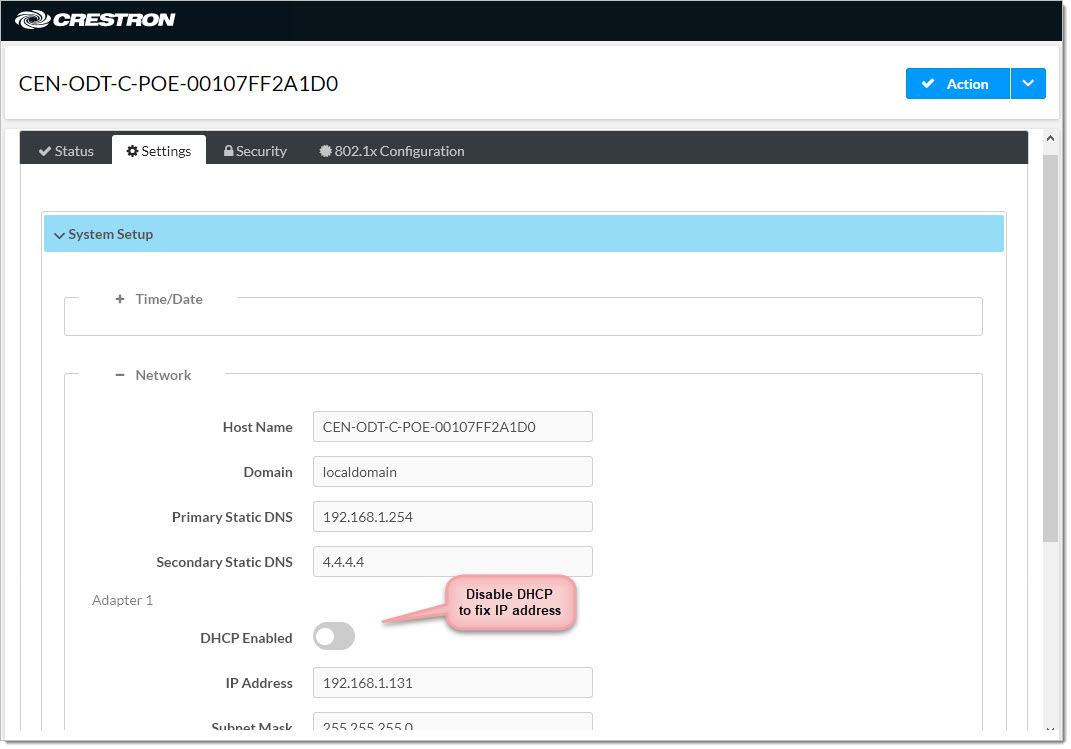Click the Host Name input field

[x=452, y=427]
